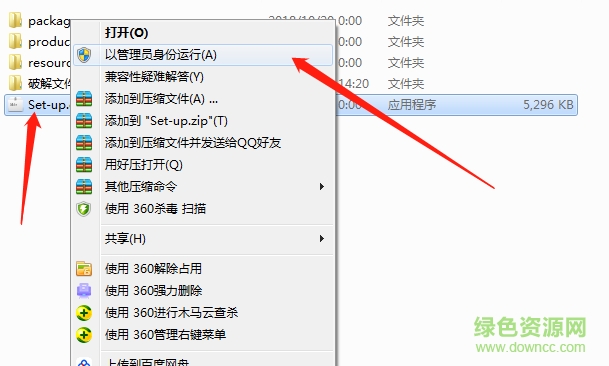609x366 pixels.
Task: Open the 共享(H) menu entry
Action: 203,239
